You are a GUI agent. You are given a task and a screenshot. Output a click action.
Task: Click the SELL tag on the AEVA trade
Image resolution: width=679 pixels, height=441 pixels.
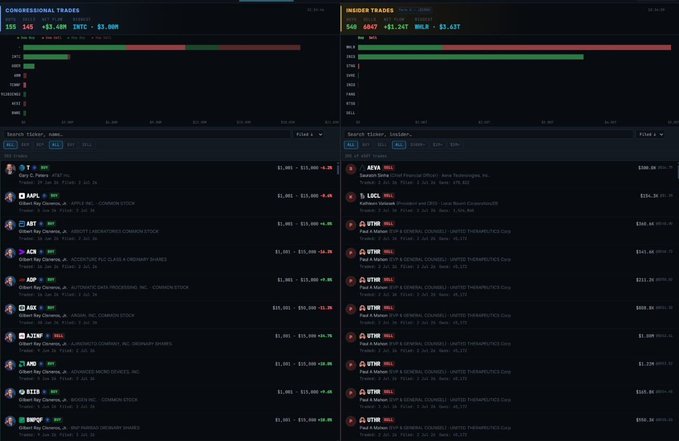[x=388, y=168]
